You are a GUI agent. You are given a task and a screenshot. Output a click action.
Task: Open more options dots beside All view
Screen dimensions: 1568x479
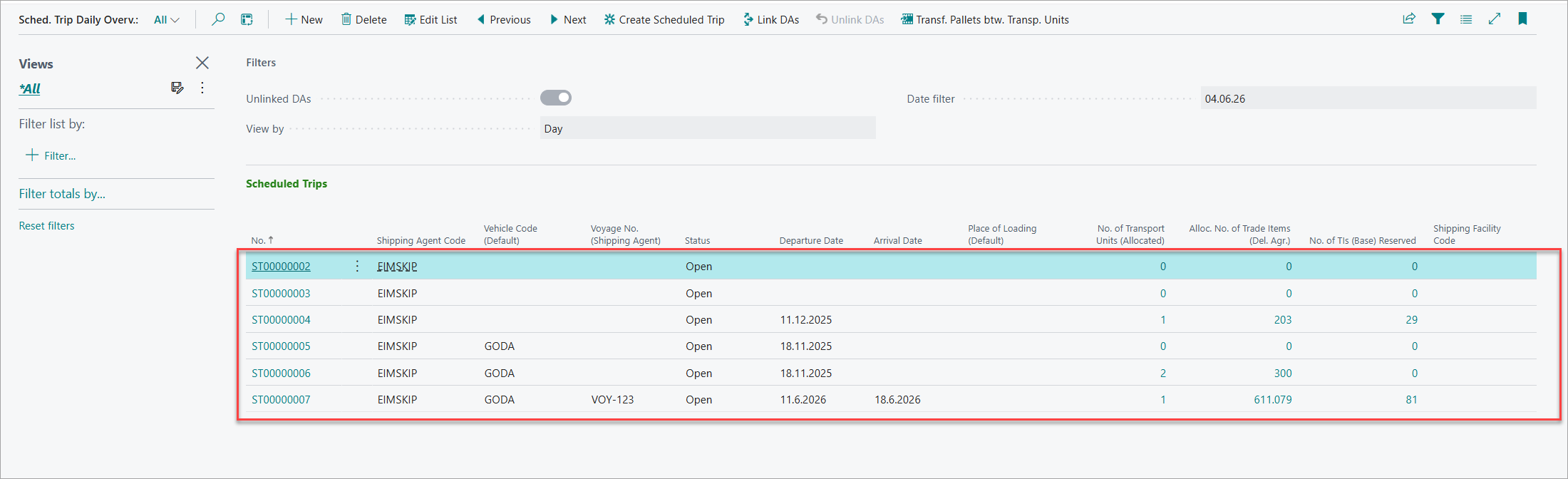(x=202, y=88)
